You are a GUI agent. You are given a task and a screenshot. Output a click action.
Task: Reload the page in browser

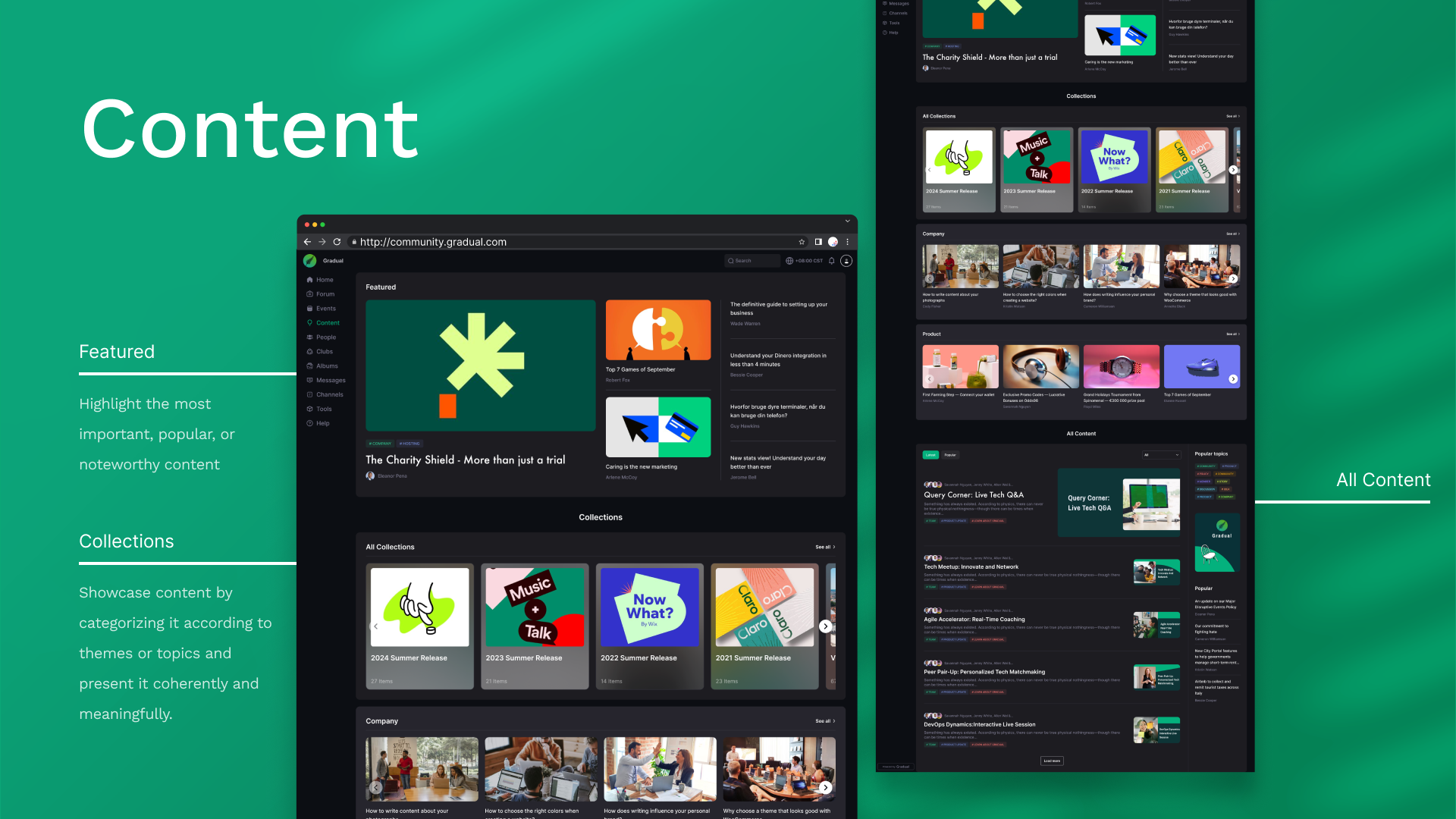(x=337, y=242)
